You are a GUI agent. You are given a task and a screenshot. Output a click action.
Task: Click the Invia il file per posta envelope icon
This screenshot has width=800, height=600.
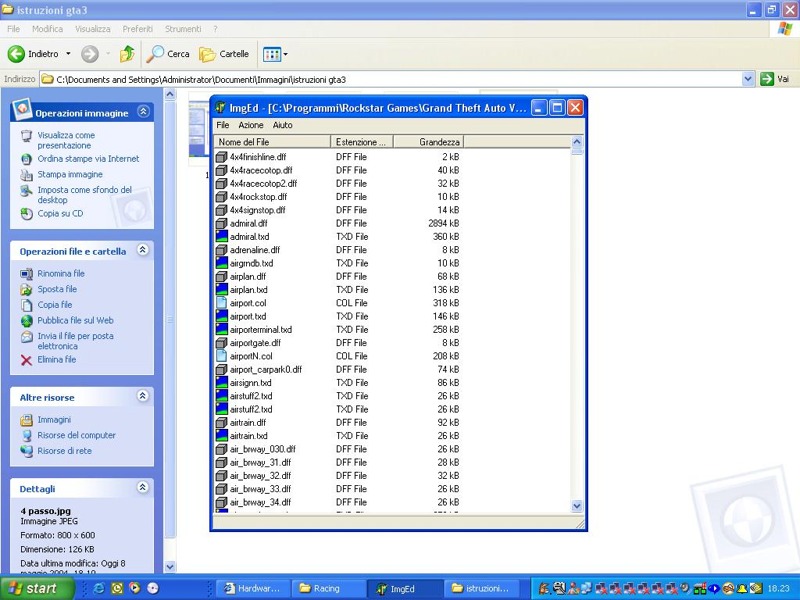[27, 337]
